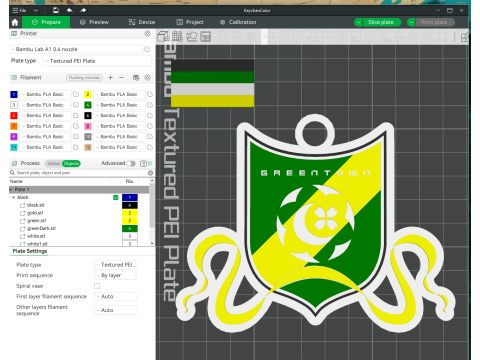This screenshot has width=480, height=360.
Task: Click the Flushing volumes button
Action: (x=84, y=78)
